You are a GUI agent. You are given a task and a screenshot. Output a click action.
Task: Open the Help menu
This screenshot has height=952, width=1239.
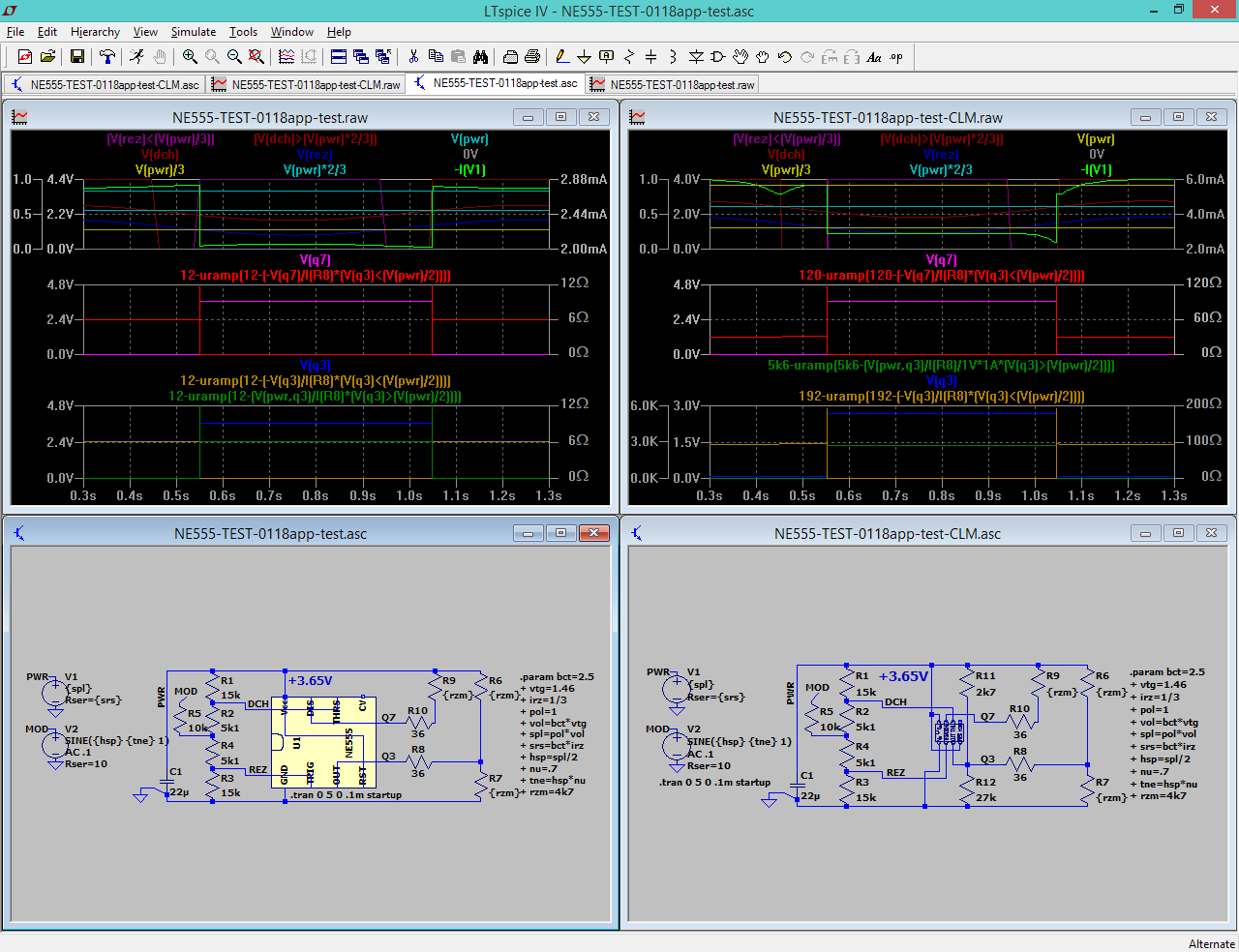pyautogui.click(x=339, y=32)
